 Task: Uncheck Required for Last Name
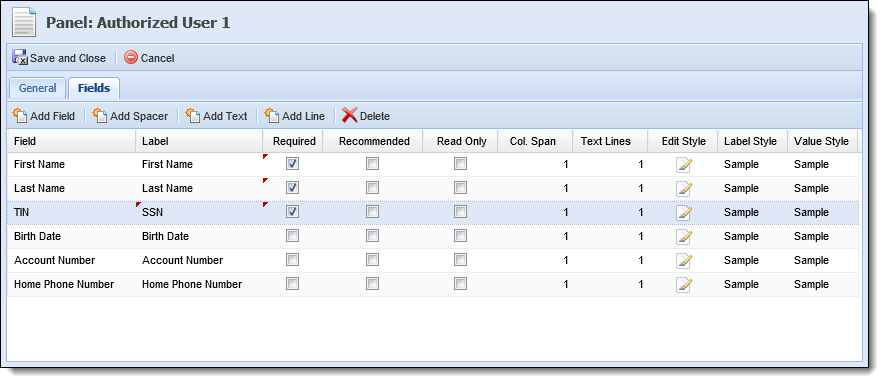tap(292, 187)
